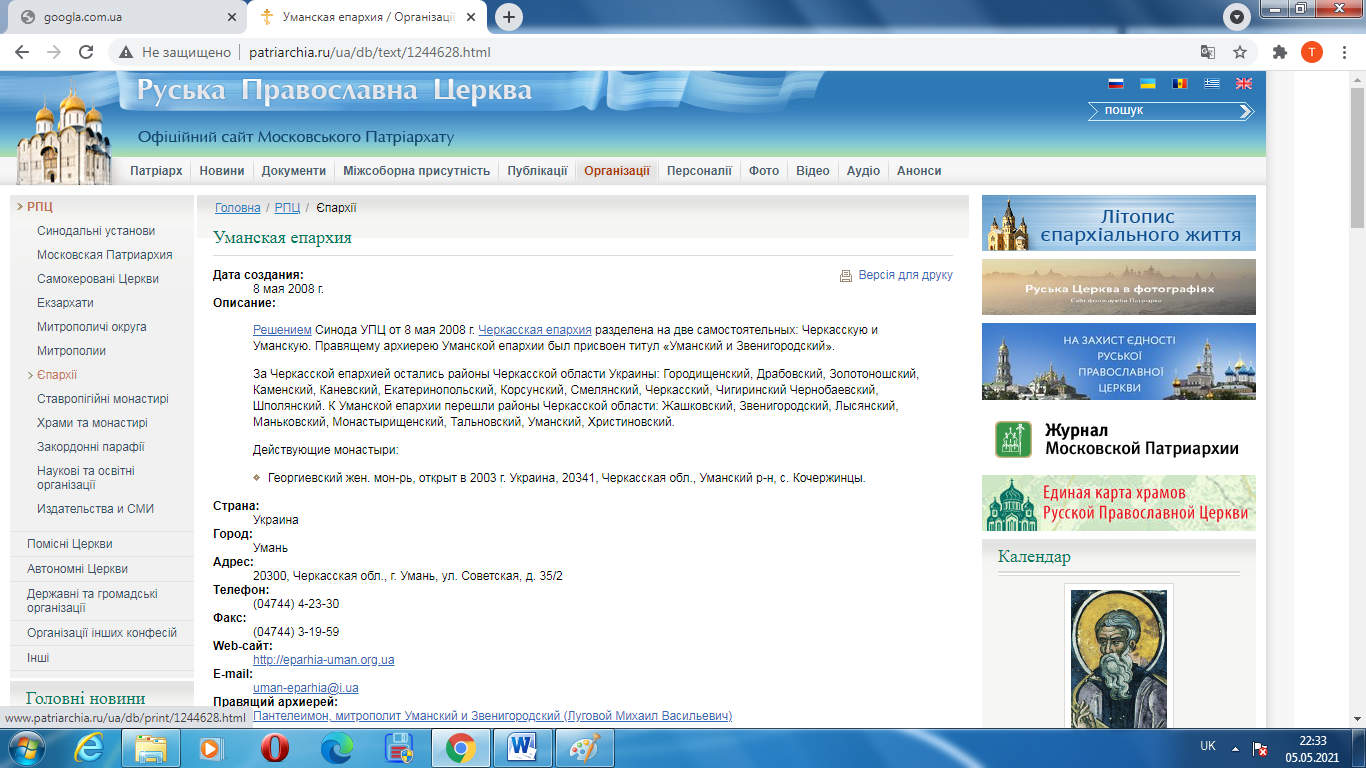This screenshot has width=1366, height=768.
Task: Open Chrome three-dot menu
Action: pos(1343,52)
